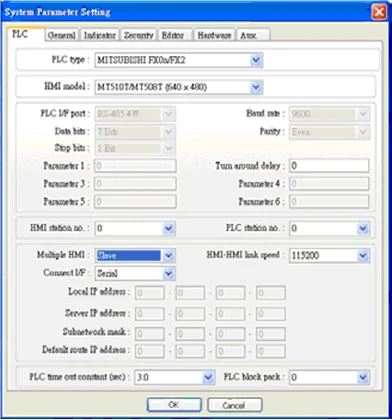This screenshot has width=392, height=420.
Task: Click the Parameter 4 field
Action: [329, 184]
